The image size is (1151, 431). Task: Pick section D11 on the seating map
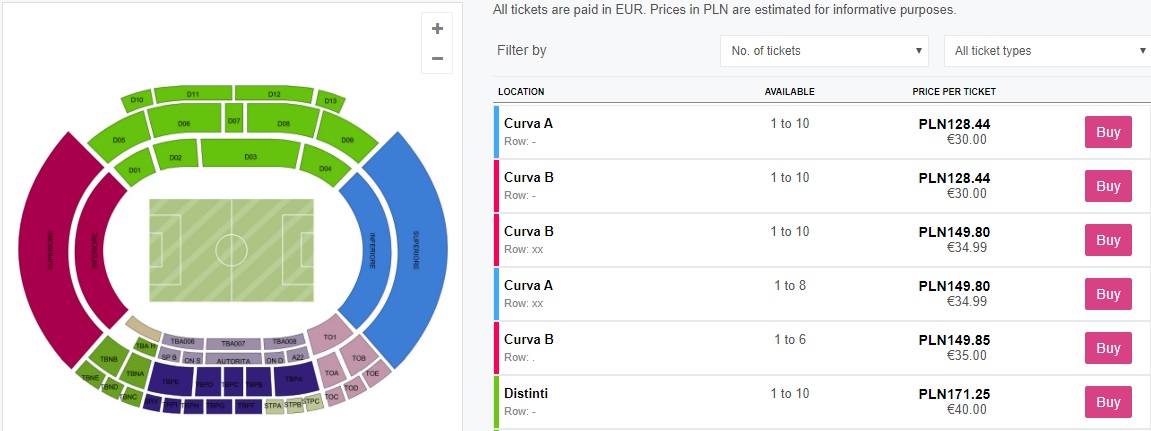click(193, 95)
